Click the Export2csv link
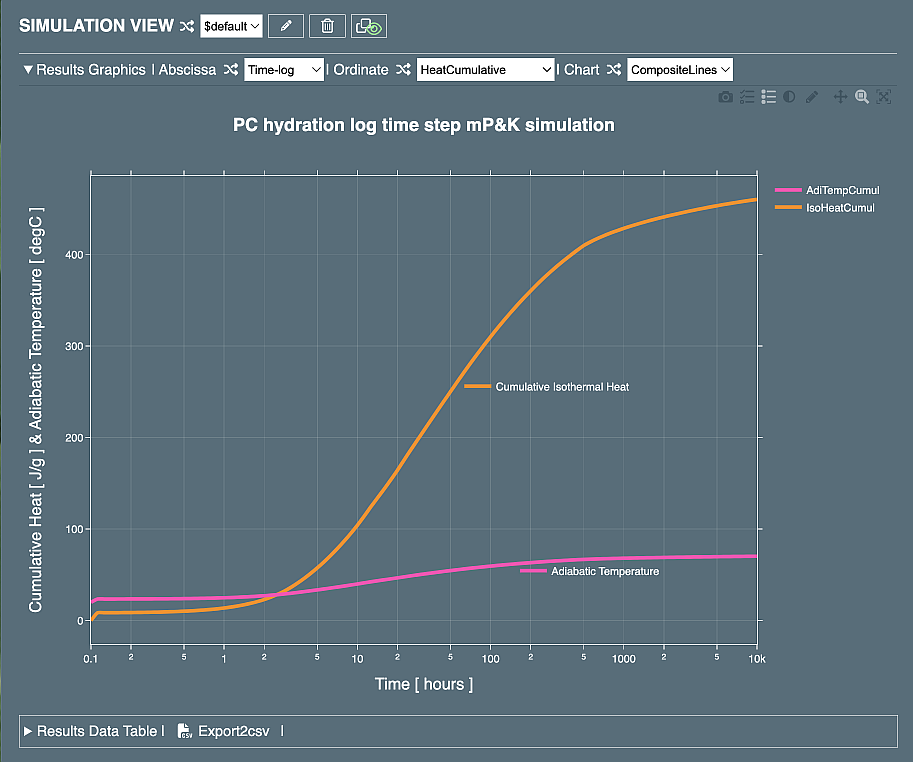Image resolution: width=913 pixels, height=762 pixels. click(233, 731)
